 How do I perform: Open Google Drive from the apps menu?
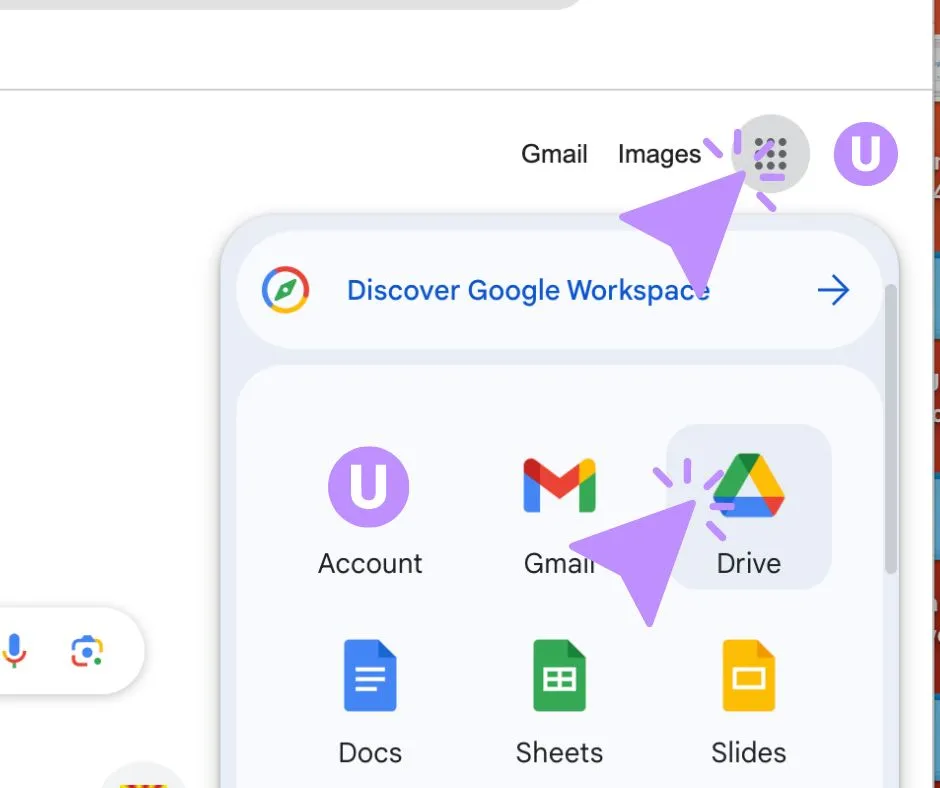[748, 487]
